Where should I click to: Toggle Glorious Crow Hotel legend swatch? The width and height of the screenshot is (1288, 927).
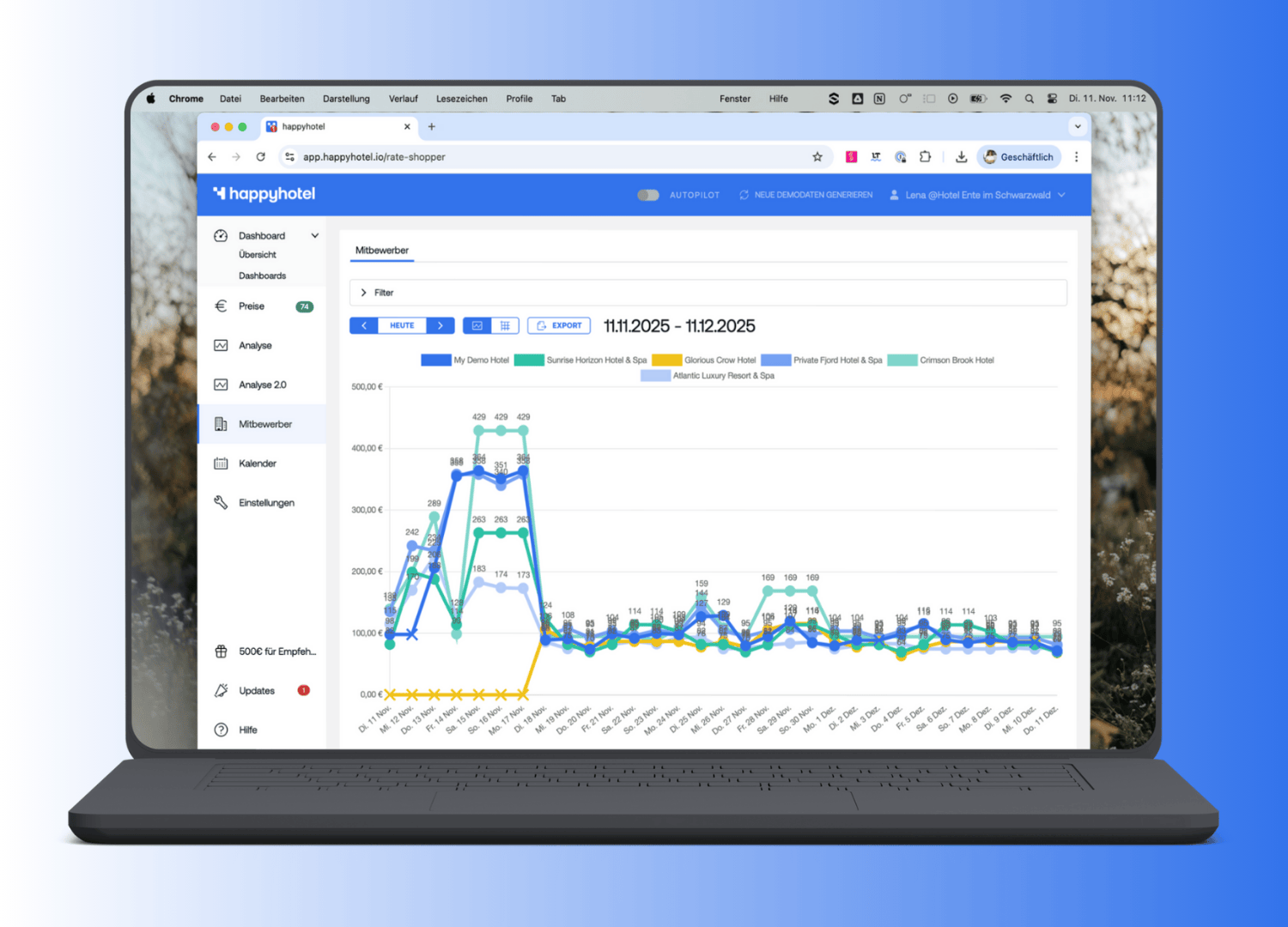click(x=667, y=360)
